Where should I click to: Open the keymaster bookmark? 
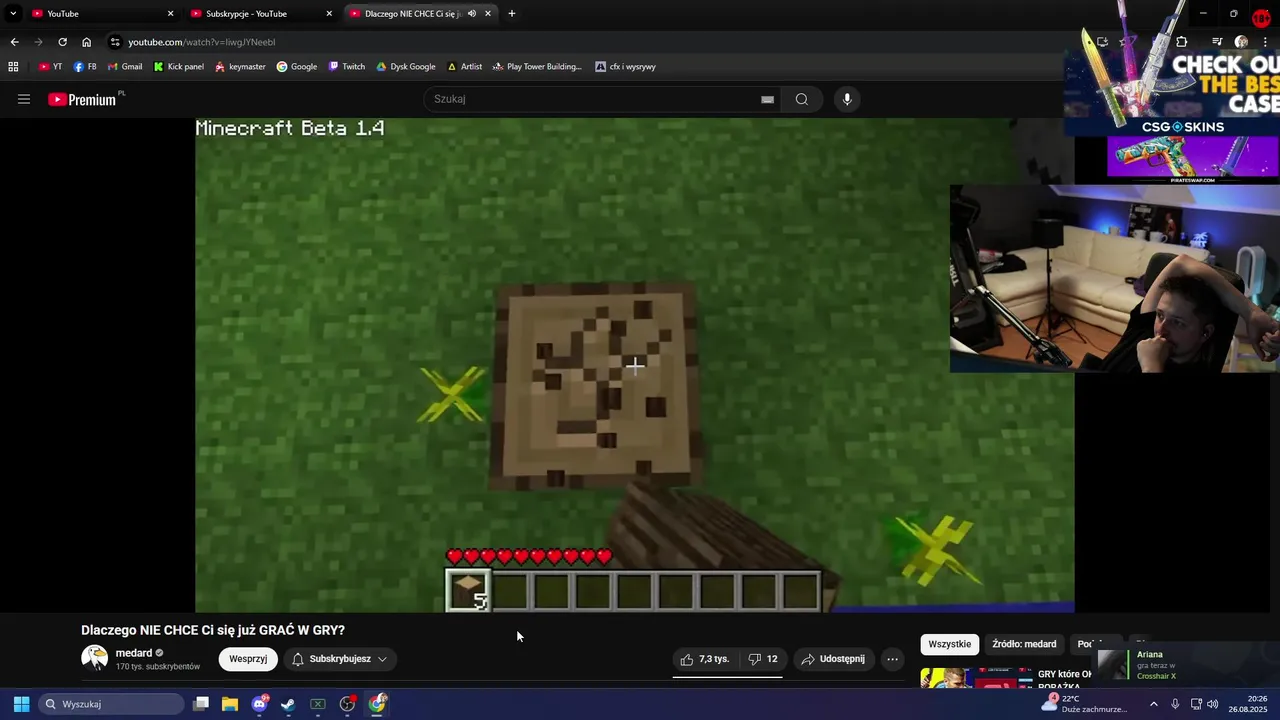240,67
